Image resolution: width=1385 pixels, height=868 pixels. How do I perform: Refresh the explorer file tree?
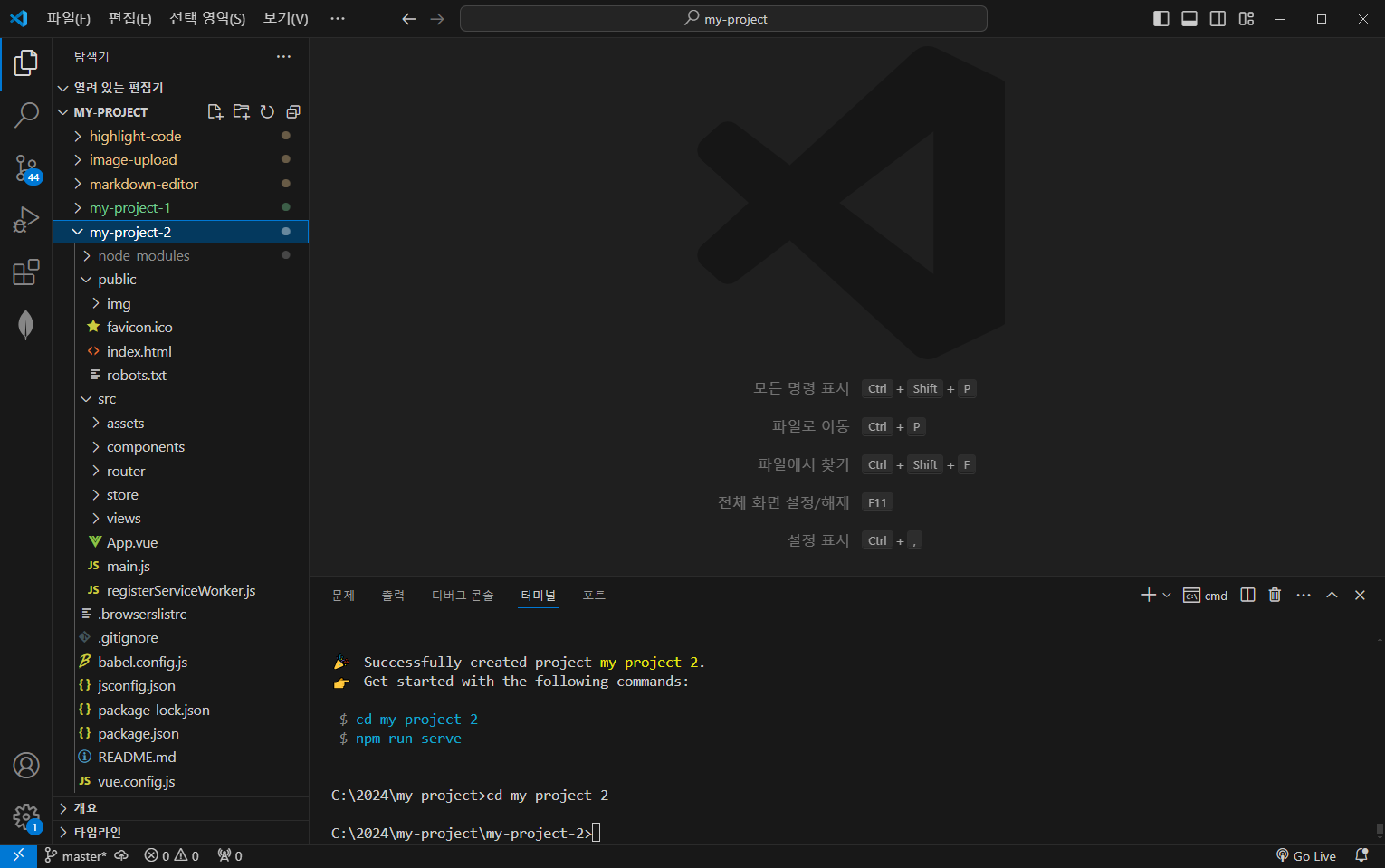coord(266,111)
